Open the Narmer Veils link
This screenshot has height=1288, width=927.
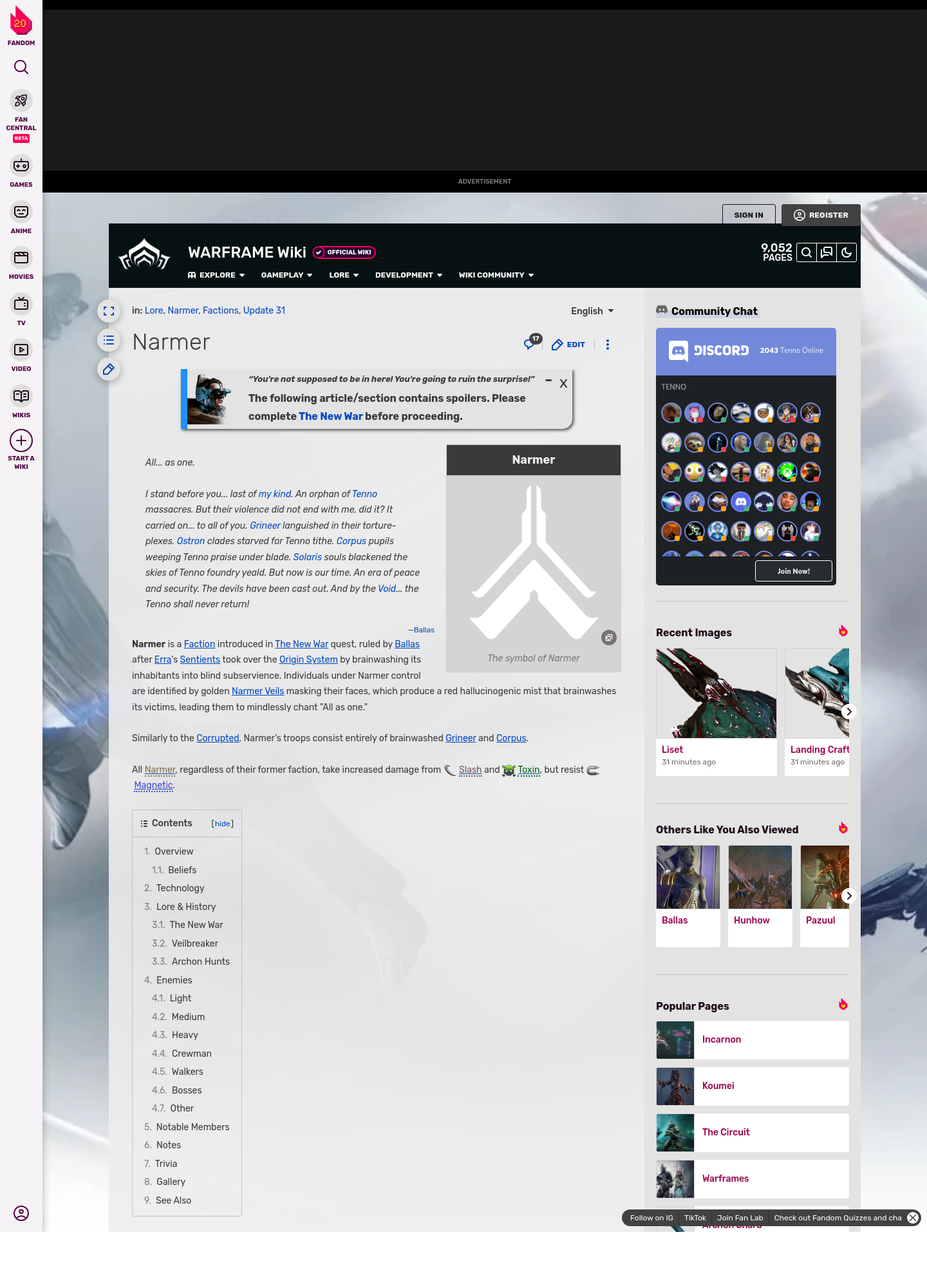click(x=257, y=691)
